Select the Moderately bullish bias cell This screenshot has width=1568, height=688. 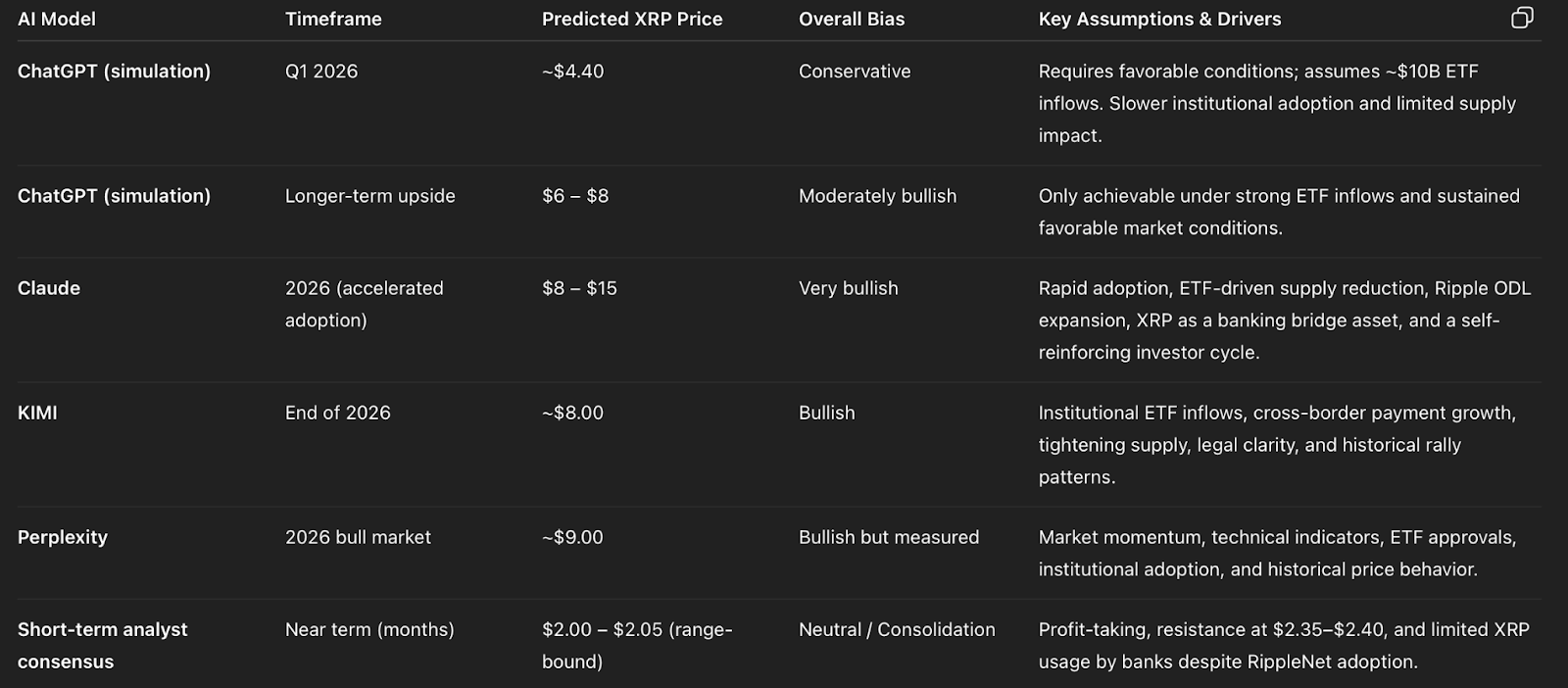877,196
